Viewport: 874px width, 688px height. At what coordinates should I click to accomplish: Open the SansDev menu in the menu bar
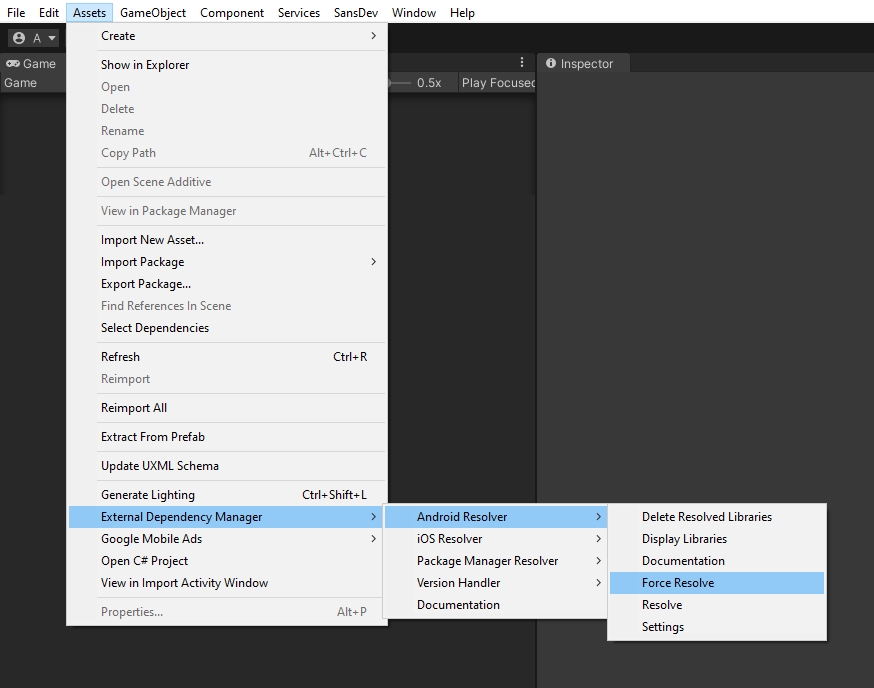[356, 13]
